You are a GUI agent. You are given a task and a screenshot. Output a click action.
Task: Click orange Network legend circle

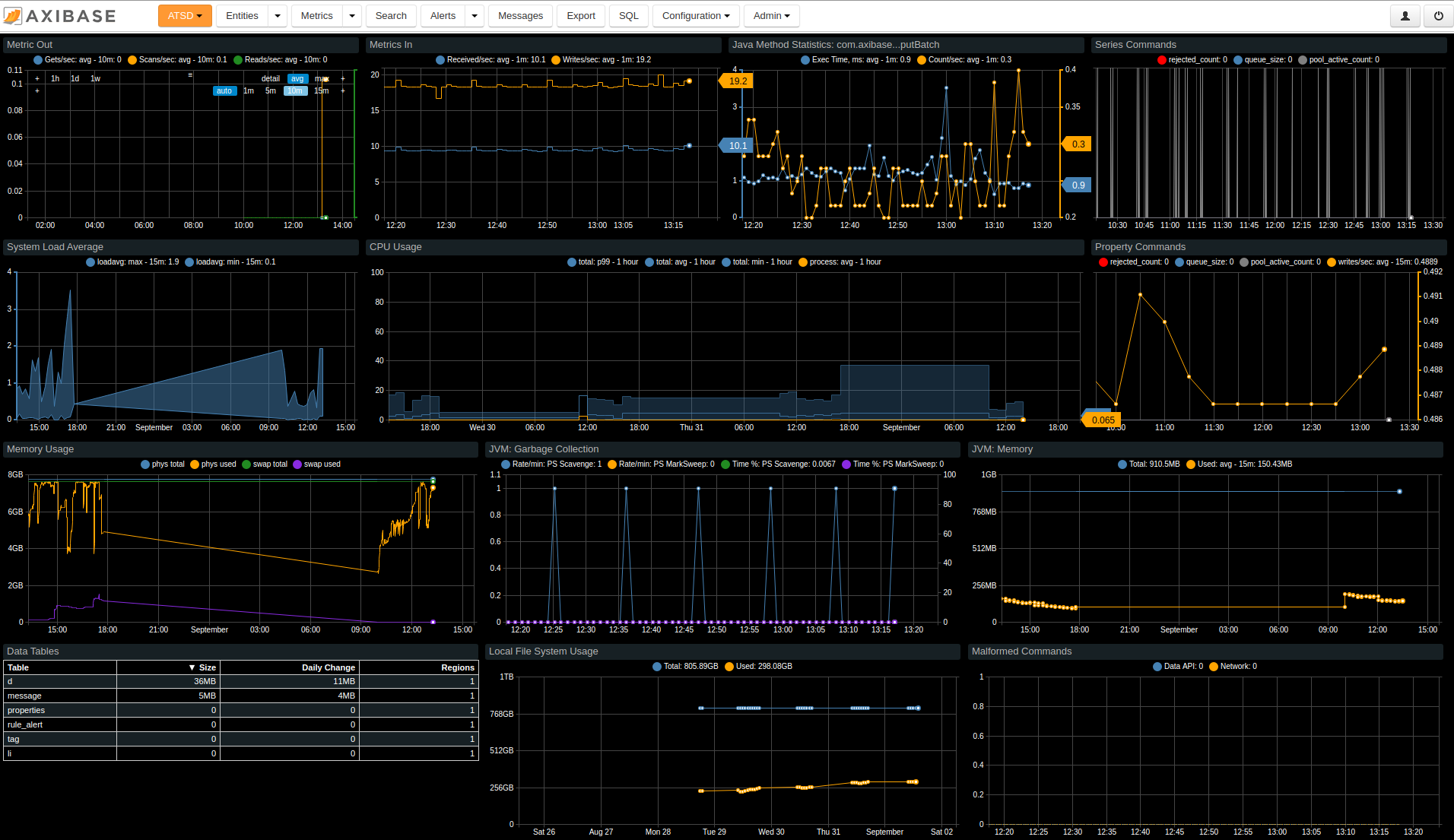click(1214, 667)
